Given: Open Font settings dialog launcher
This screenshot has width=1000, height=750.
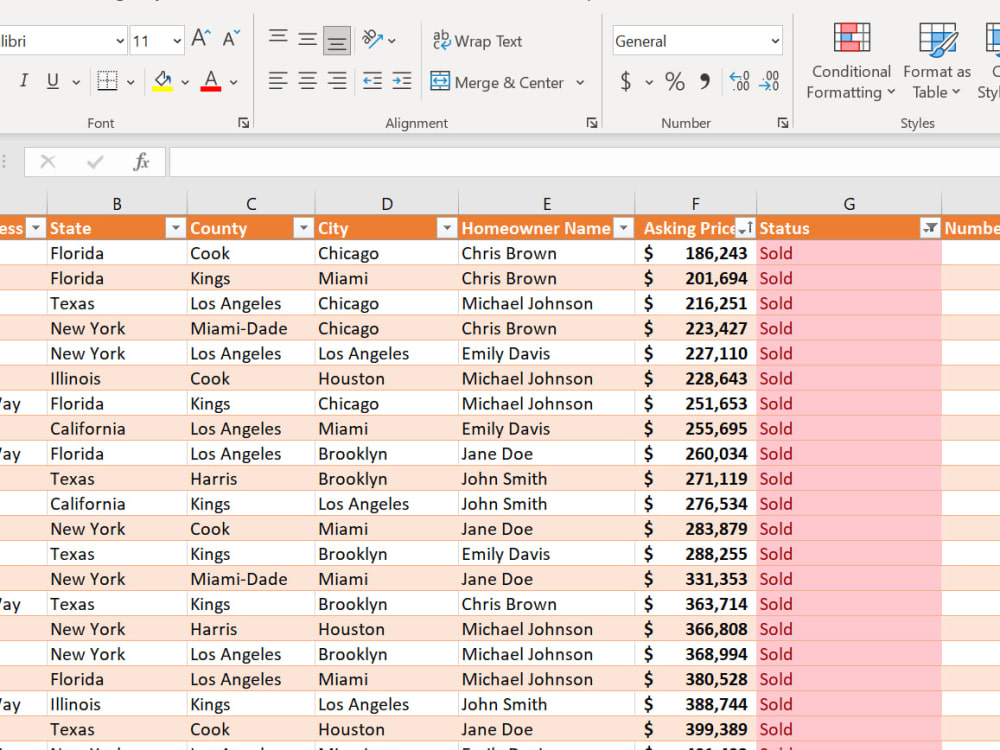Looking at the screenshot, I should point(244,122).
